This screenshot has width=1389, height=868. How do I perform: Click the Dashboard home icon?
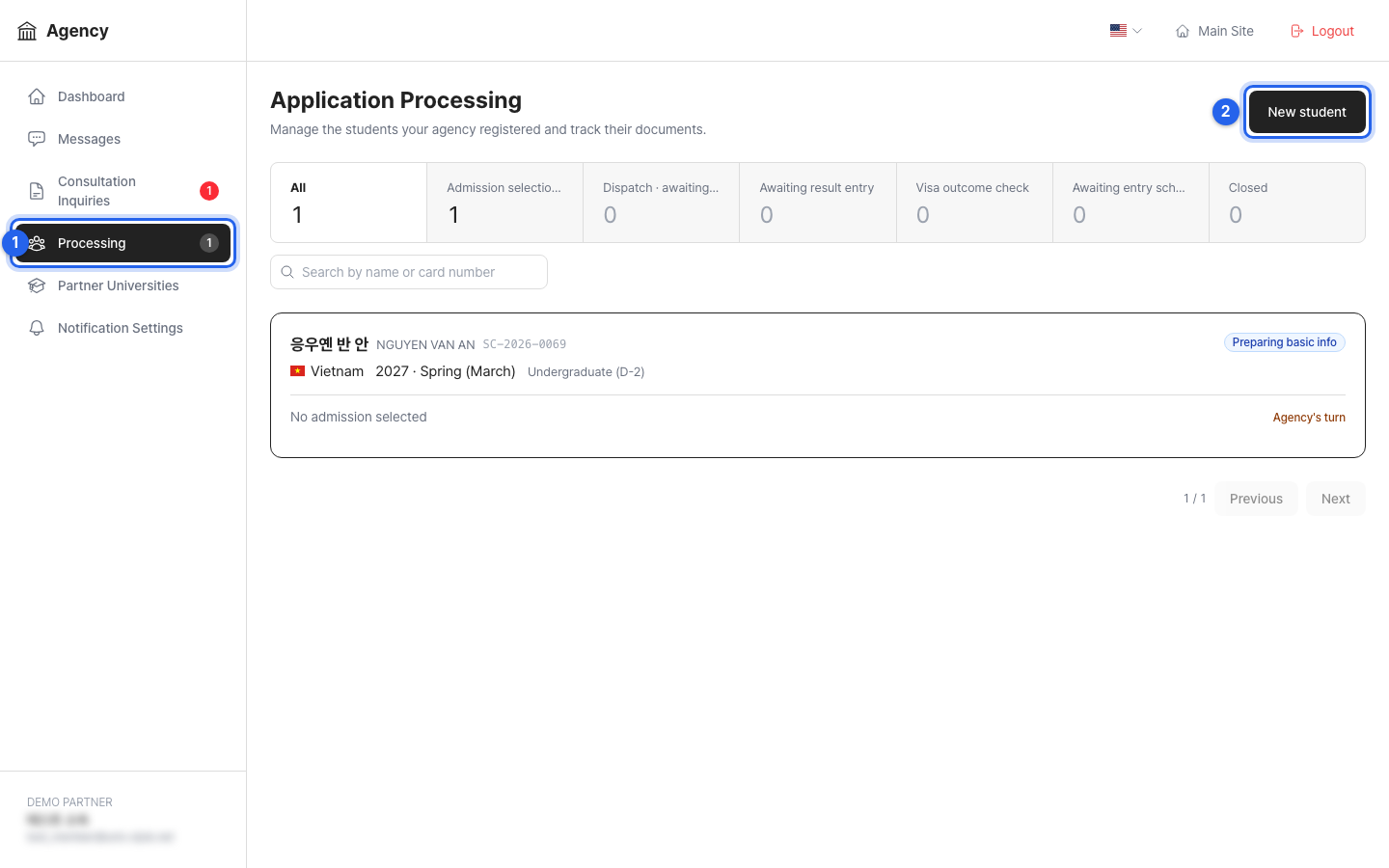coord(37,96)
